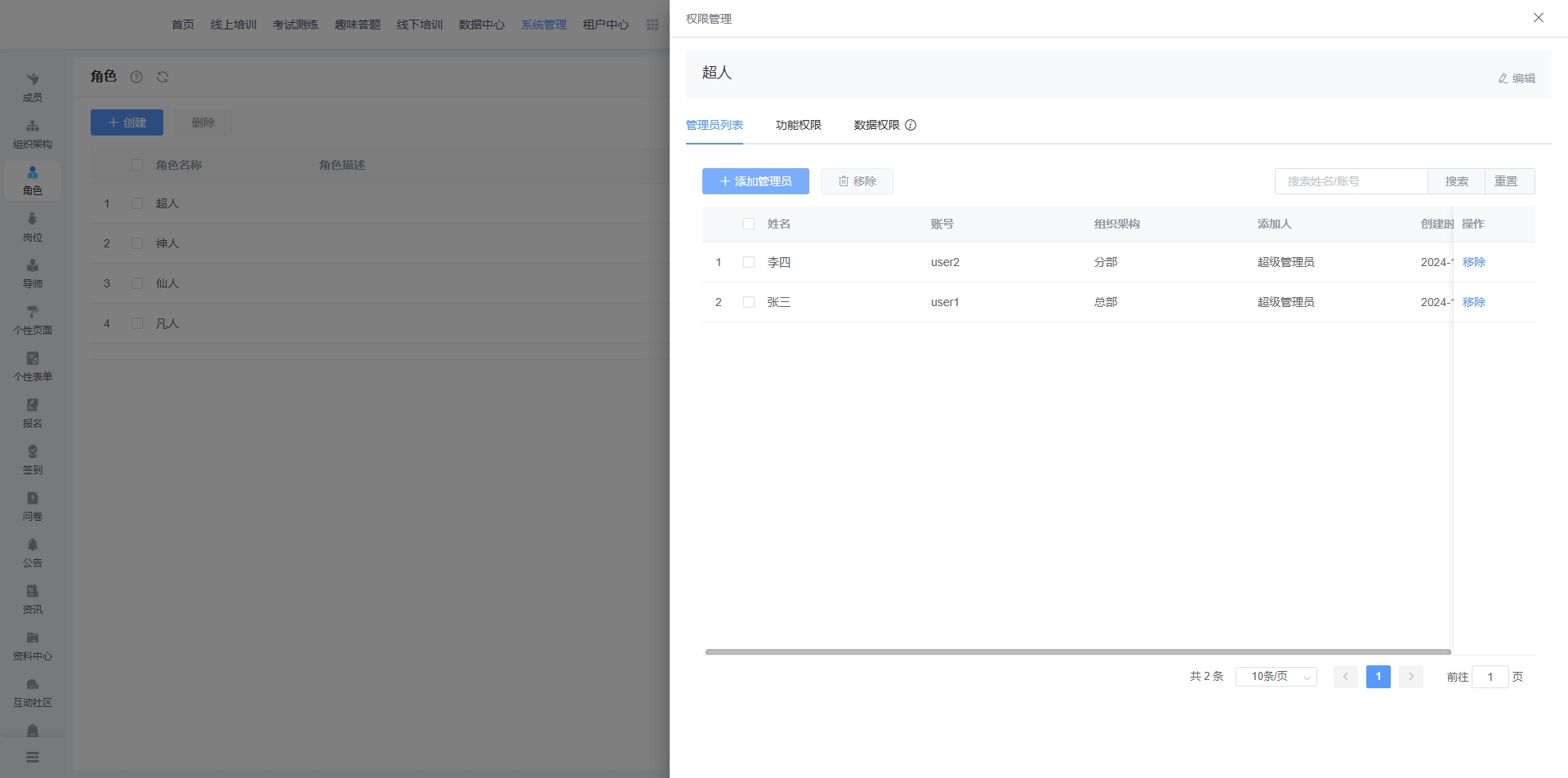This screenshot has height=778, width=1568.
Task: Tick the checkbox for 张三
Action: pyautogui.click(x=749, y=302)
